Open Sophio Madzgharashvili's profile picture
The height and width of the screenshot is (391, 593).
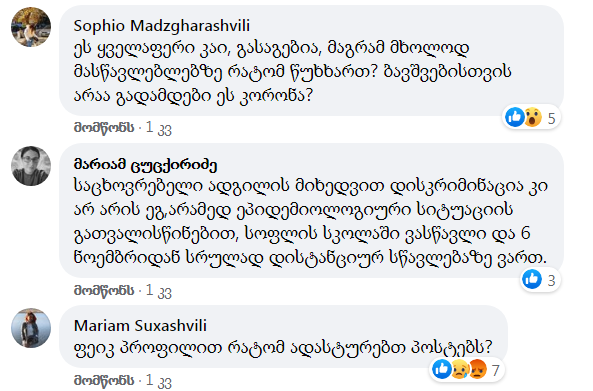(x=31, y=27)
